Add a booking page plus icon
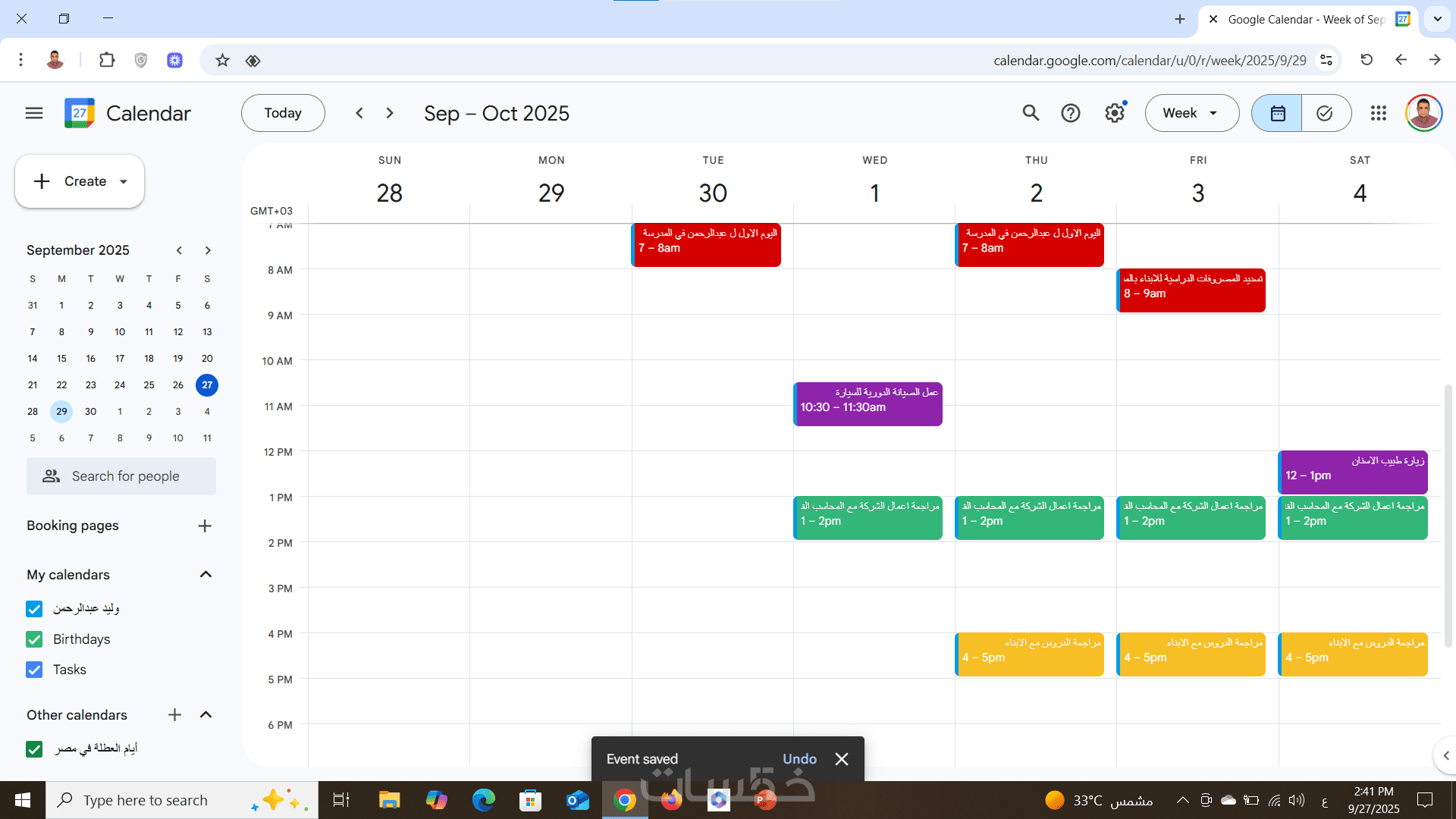1456x819 pixels. pos(205,526)
